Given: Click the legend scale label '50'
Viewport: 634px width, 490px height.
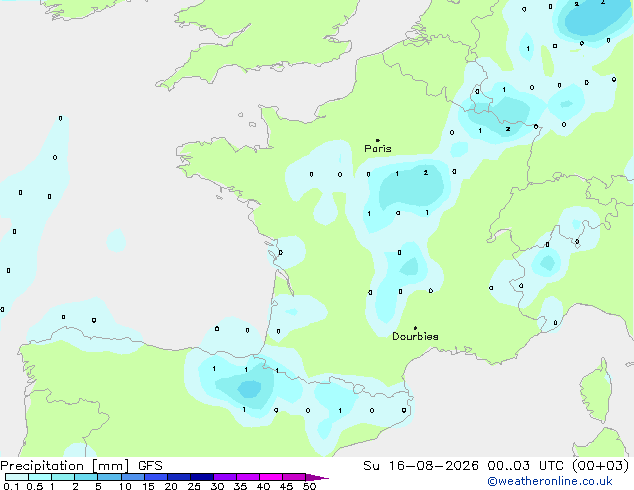Looking at the screenshot, I should click(309, 486).
